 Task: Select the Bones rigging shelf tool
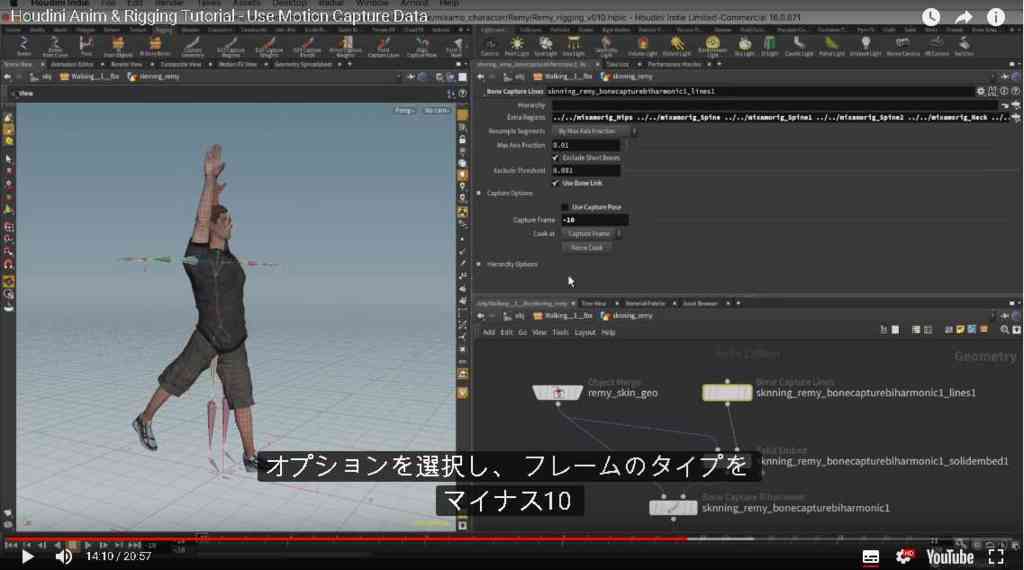(x=24, y=46)
